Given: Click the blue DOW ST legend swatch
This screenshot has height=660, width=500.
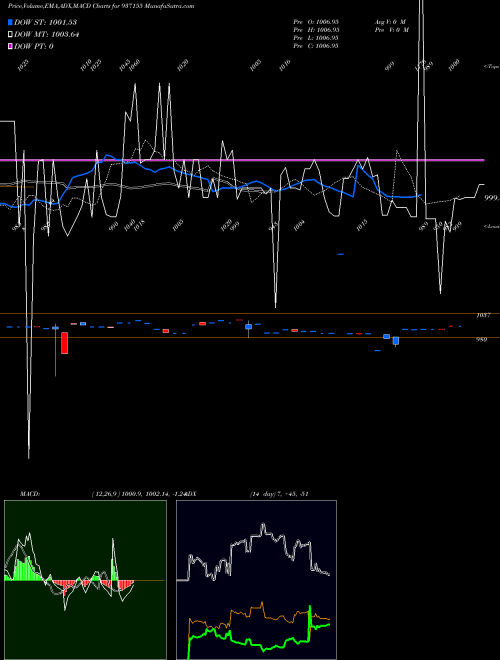Looking at the screenshot, I should point(11,22).
